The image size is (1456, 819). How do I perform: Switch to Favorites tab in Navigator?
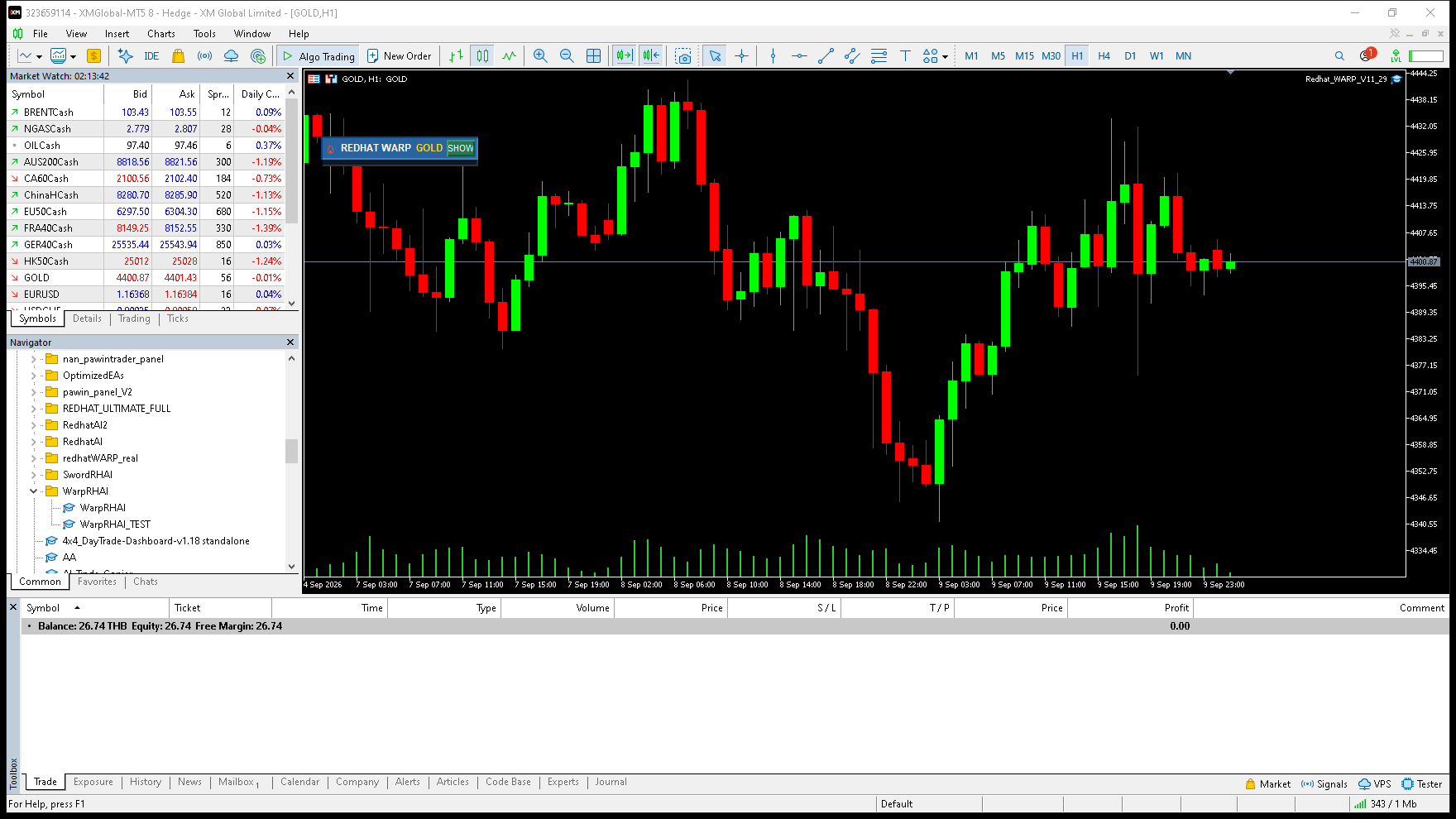click(97, 582)
